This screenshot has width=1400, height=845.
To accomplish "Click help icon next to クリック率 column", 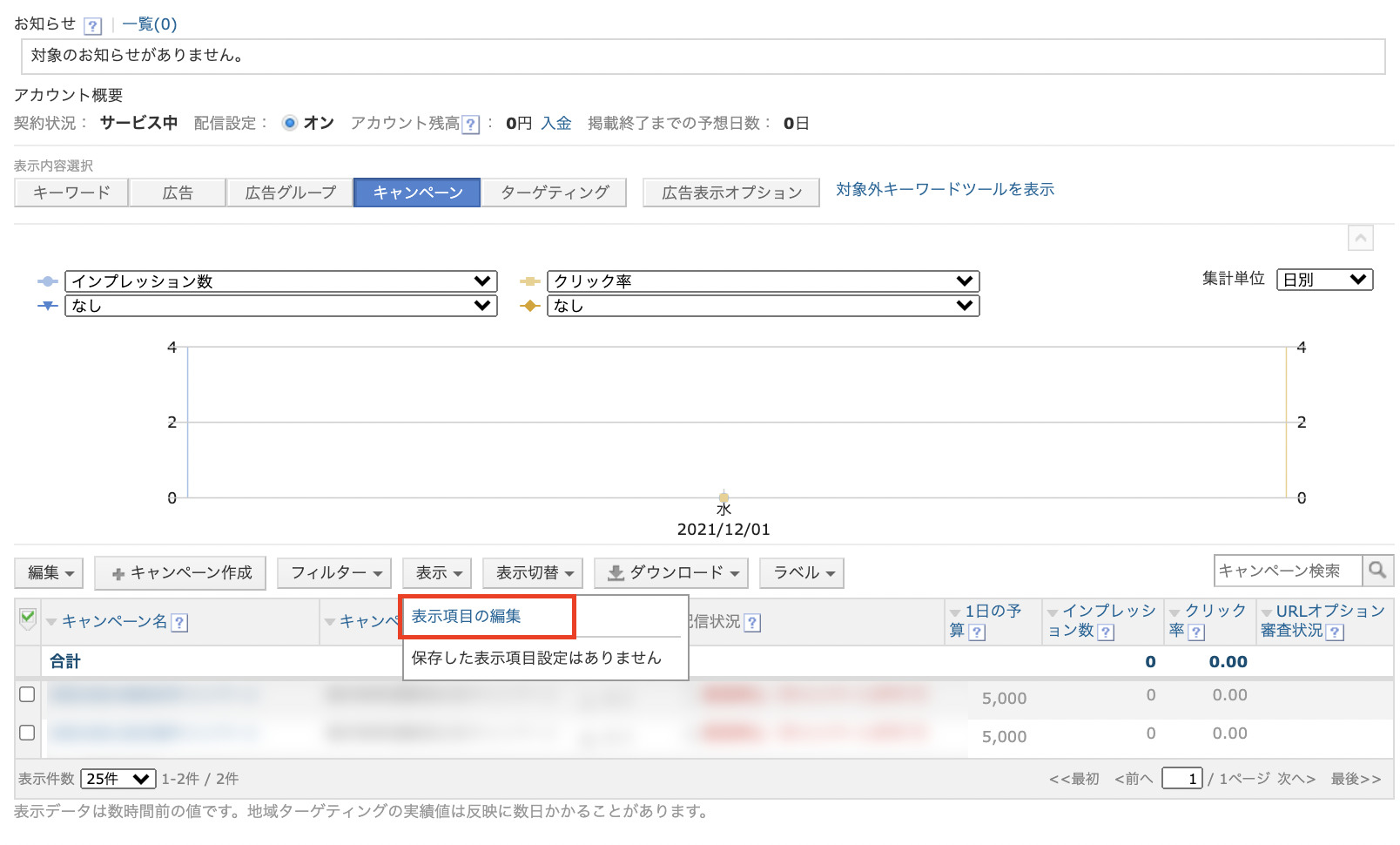I will (x=1196, y=632).
